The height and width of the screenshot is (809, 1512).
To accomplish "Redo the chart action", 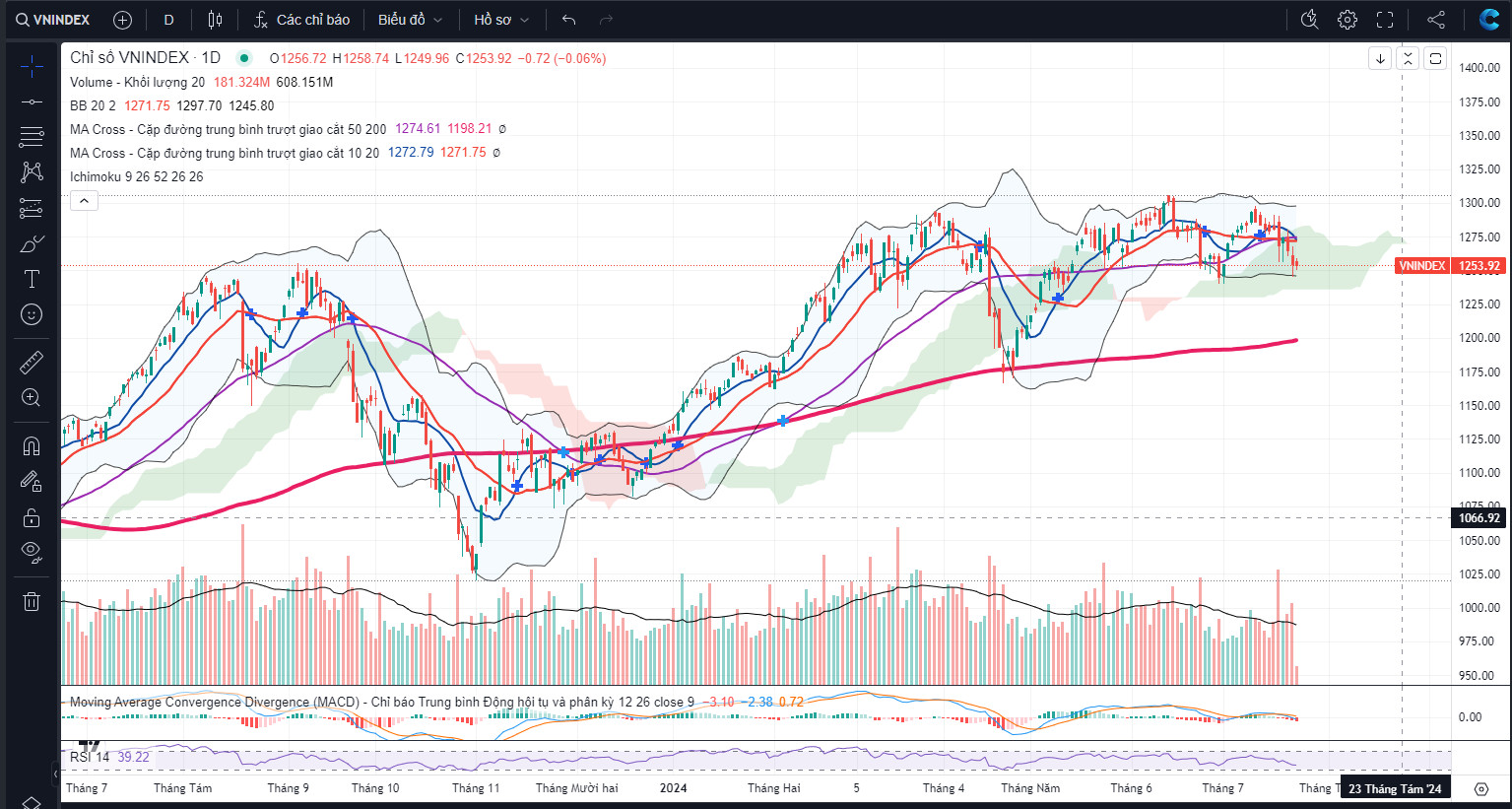I will pos(606,20).
